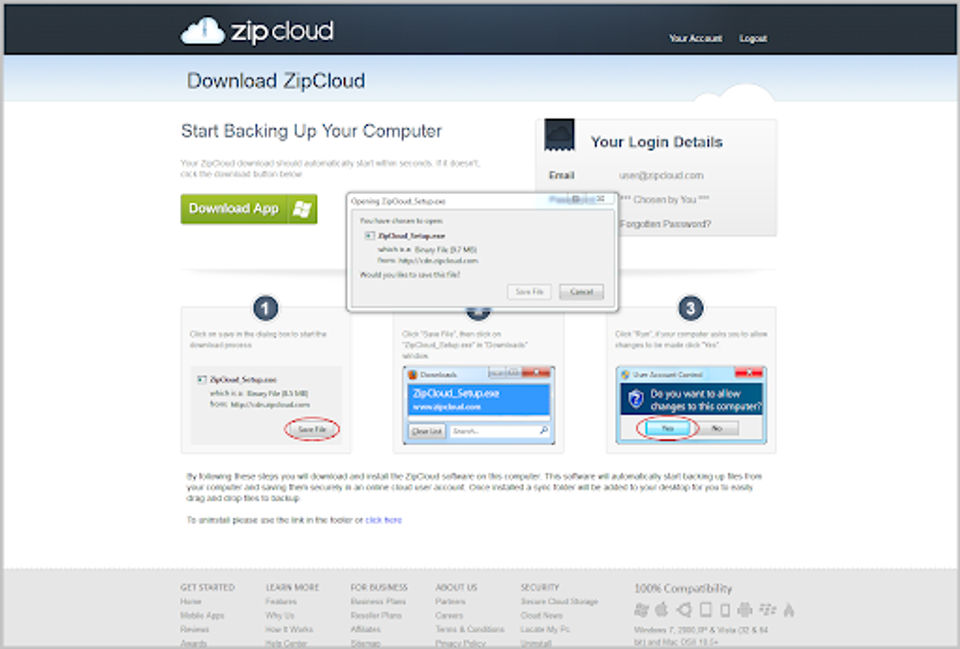Click the Apple compatibility icon in footer
960x649 pixels.
pyautogui.click(x=662, y=610)
